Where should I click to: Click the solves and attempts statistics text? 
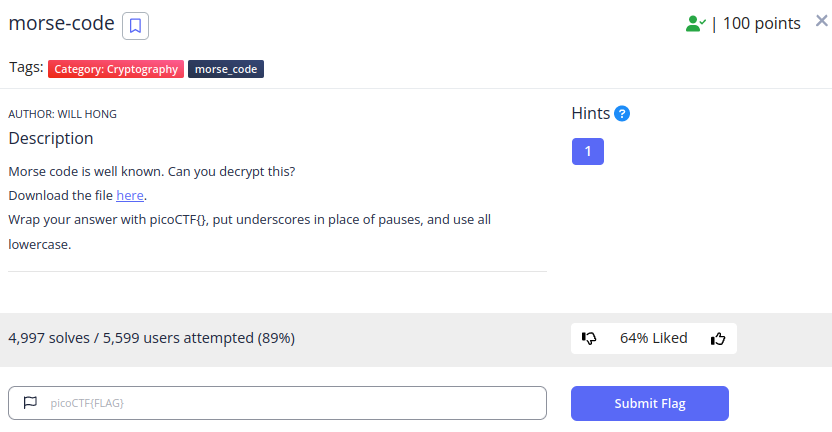(152, 338)
